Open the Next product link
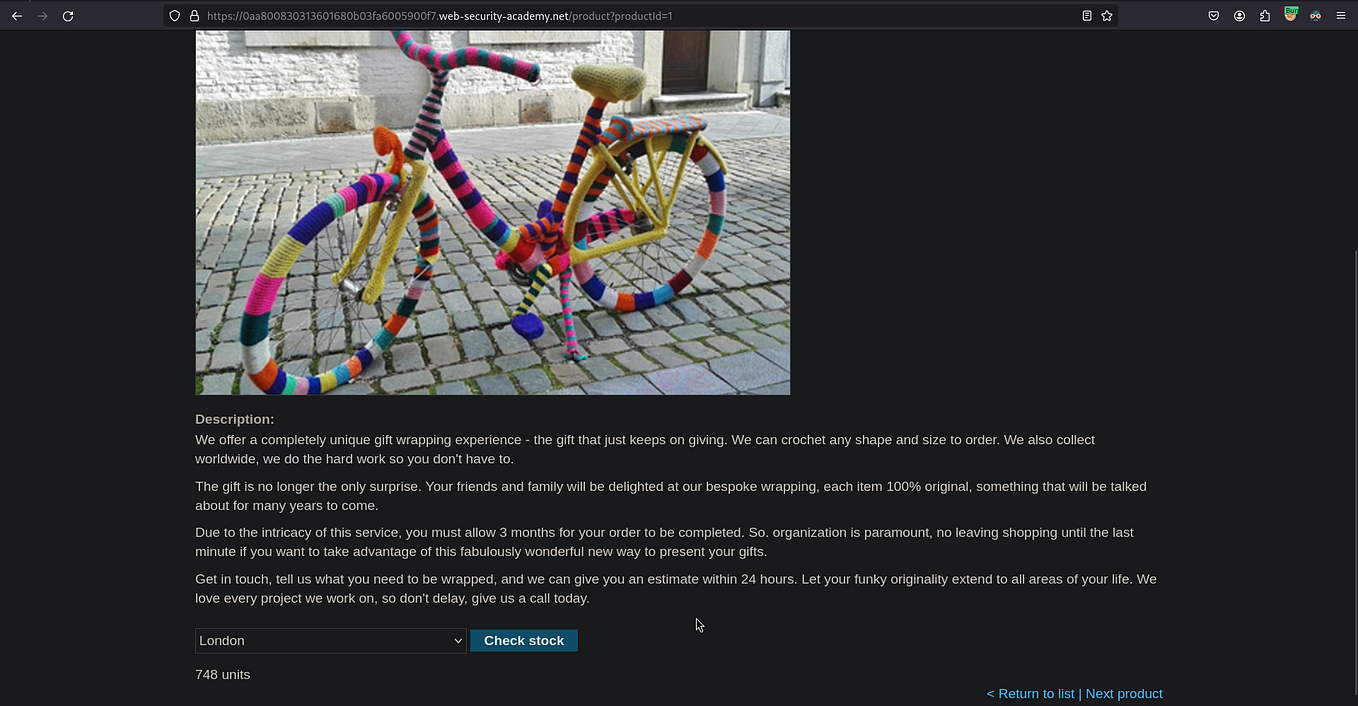Screen dimensions: 1358x706 (x=1123, y=693)
